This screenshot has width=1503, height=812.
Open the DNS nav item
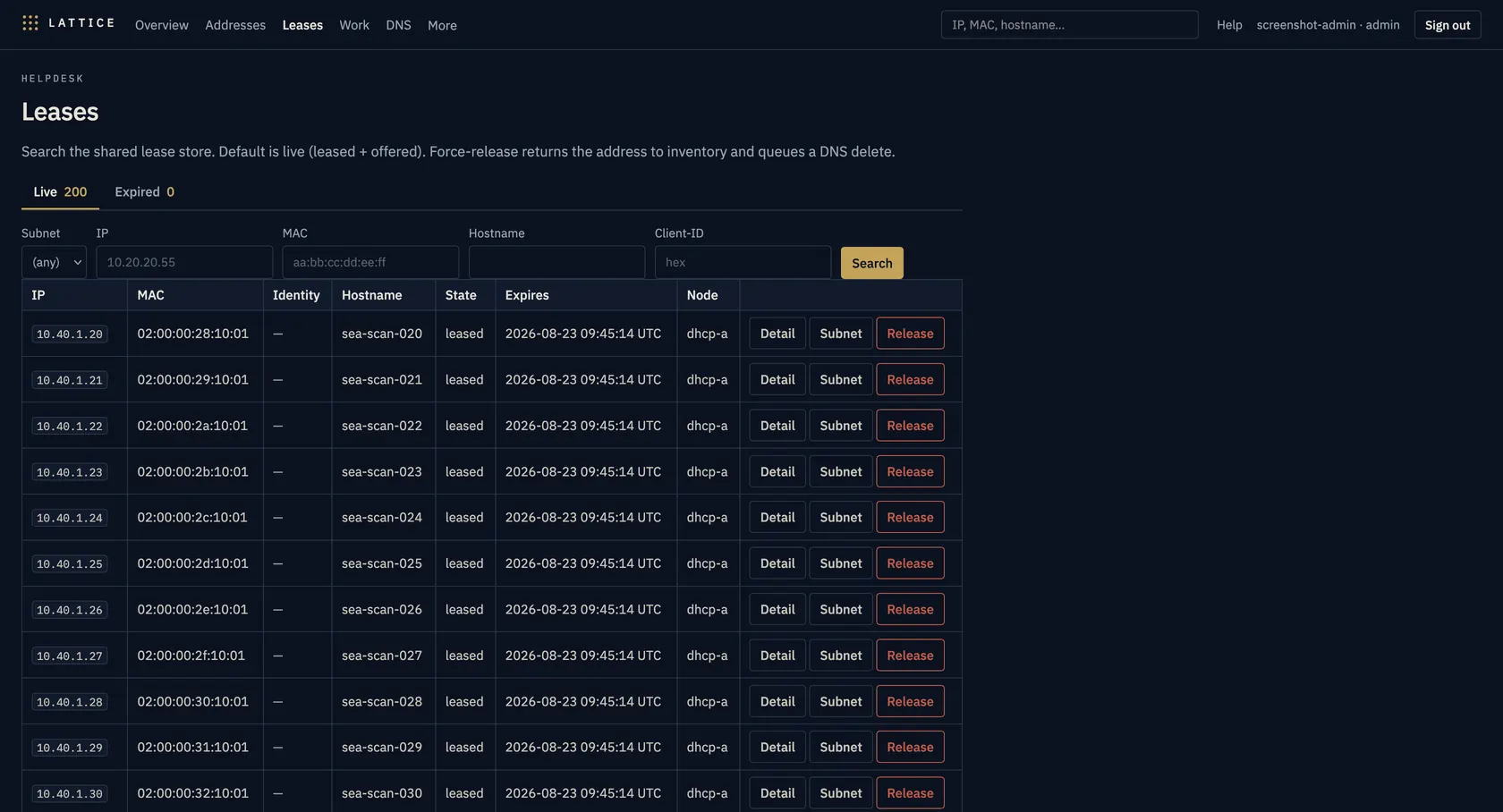(x=398, y=25)
